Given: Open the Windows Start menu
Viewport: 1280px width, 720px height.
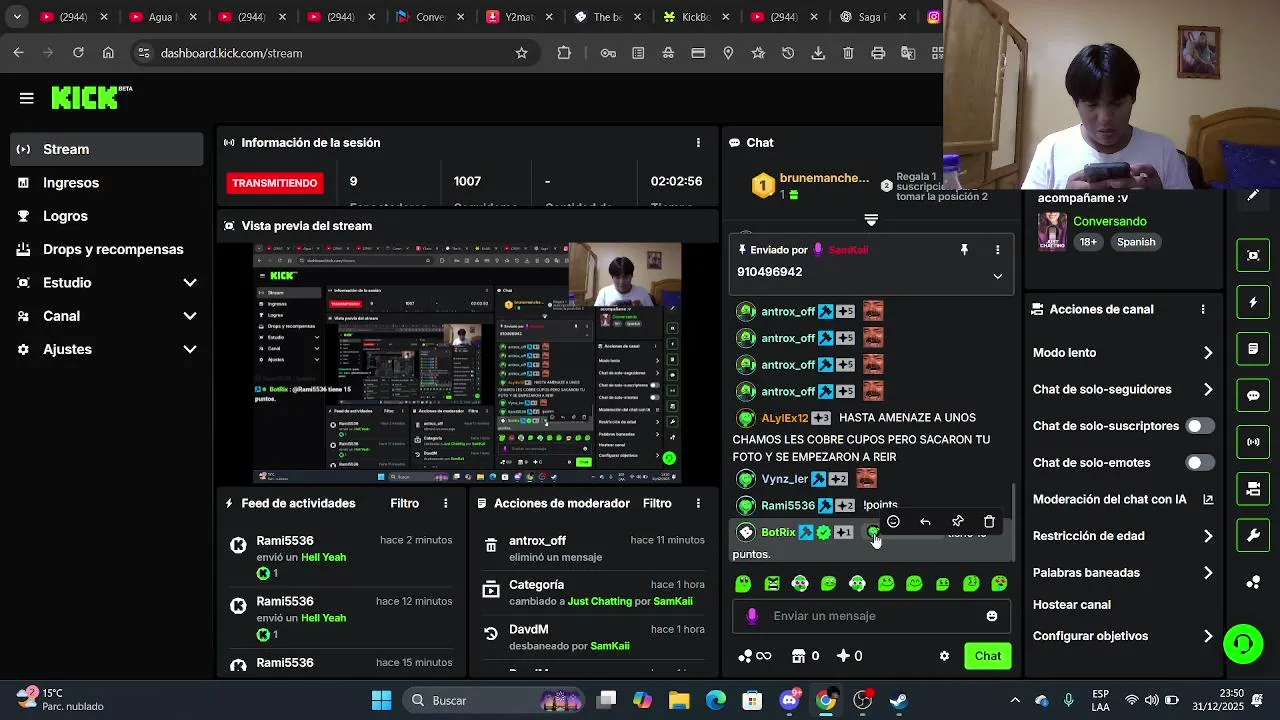Looking at the screenshot, I should pyautogui.click(x=381, y=700).
